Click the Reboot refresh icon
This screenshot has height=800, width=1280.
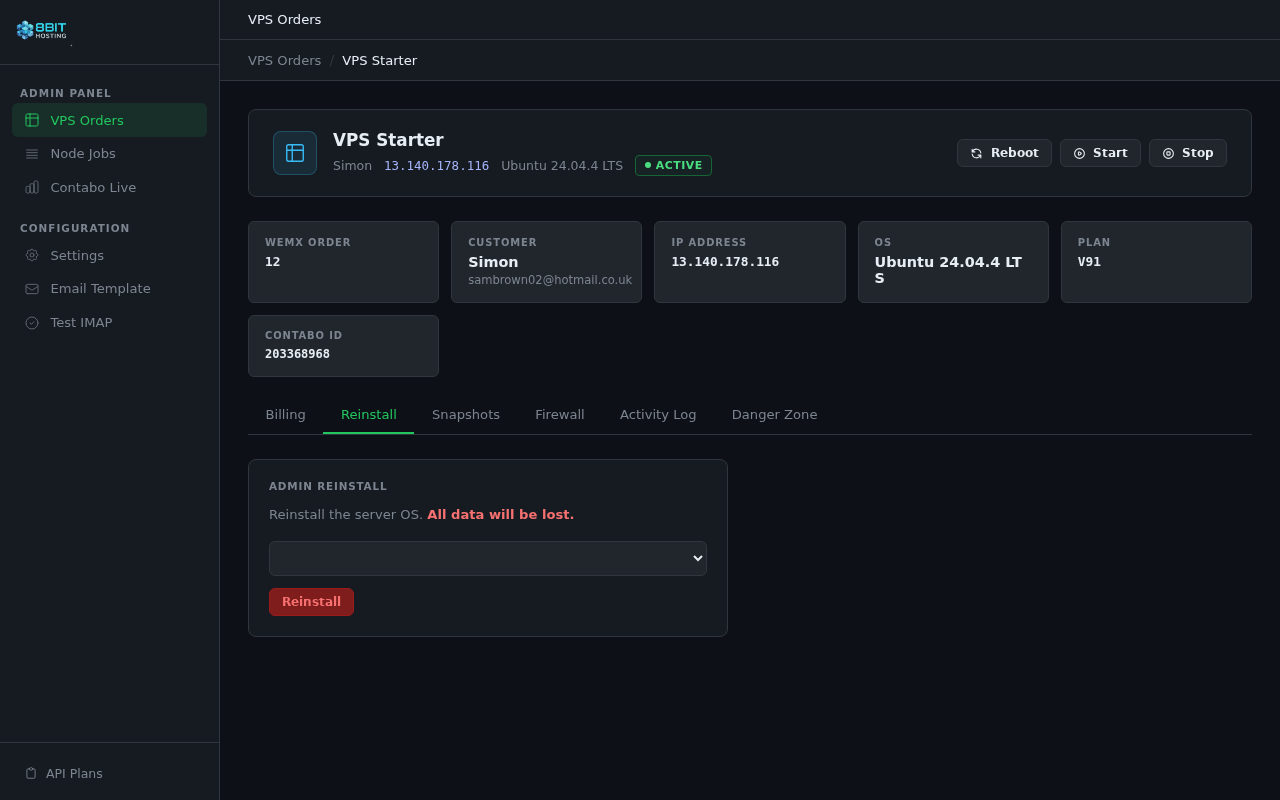coord(976,153)
